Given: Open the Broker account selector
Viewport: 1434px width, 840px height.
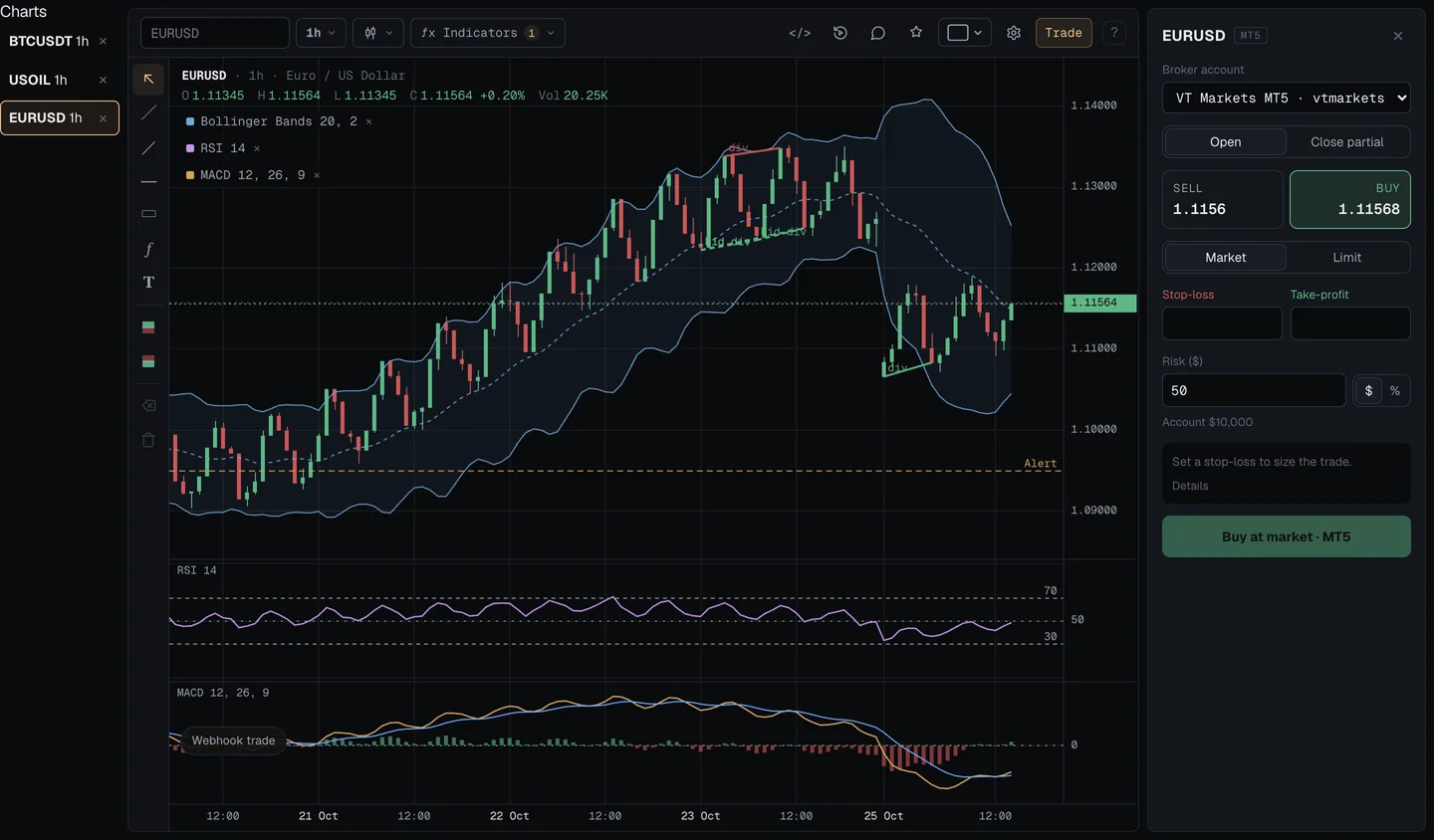Looking at the screenshot, I should coord(1287,98).
